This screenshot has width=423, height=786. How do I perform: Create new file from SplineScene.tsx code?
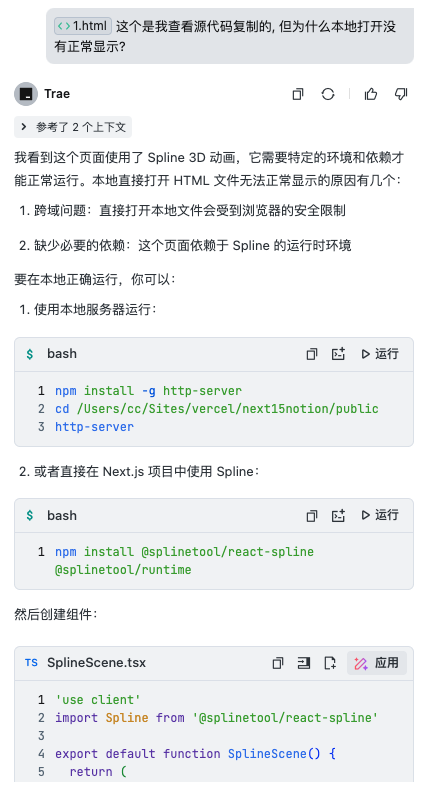tap(330, 663)
